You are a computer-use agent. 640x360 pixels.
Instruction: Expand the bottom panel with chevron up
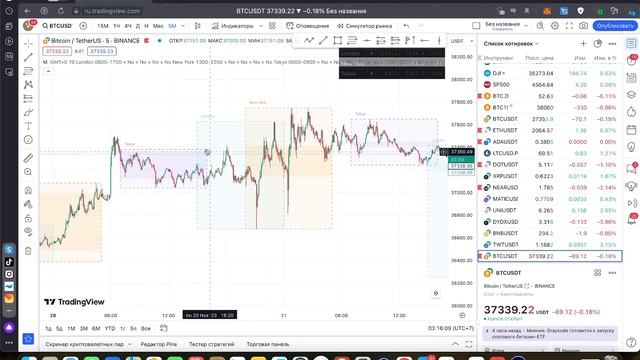point(455,344)
